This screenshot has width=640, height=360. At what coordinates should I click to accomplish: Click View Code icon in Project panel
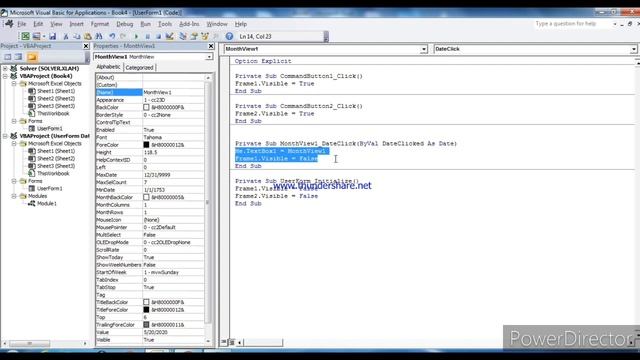(8, 57)
